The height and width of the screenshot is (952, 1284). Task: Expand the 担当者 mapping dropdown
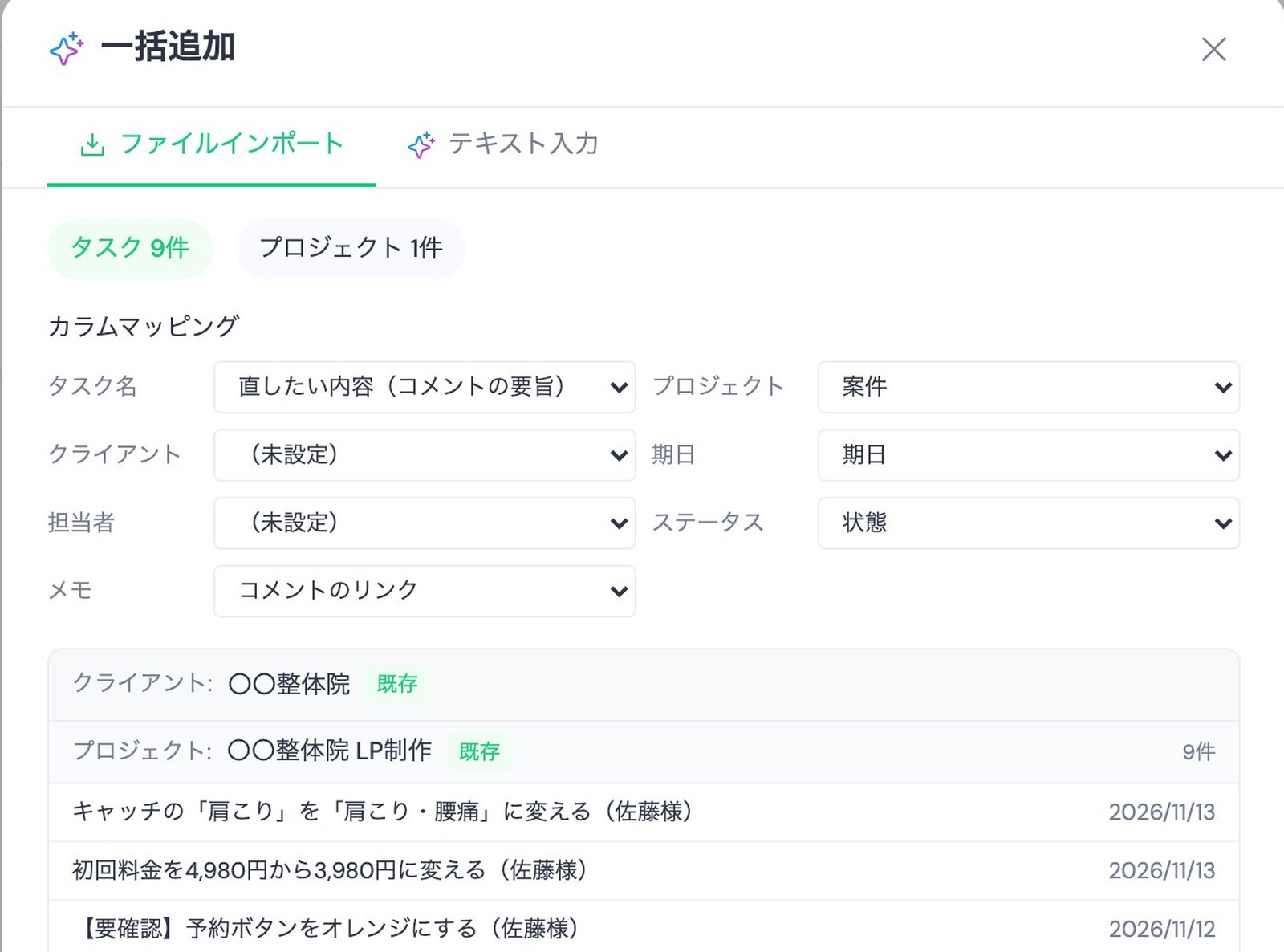(425, 523)
